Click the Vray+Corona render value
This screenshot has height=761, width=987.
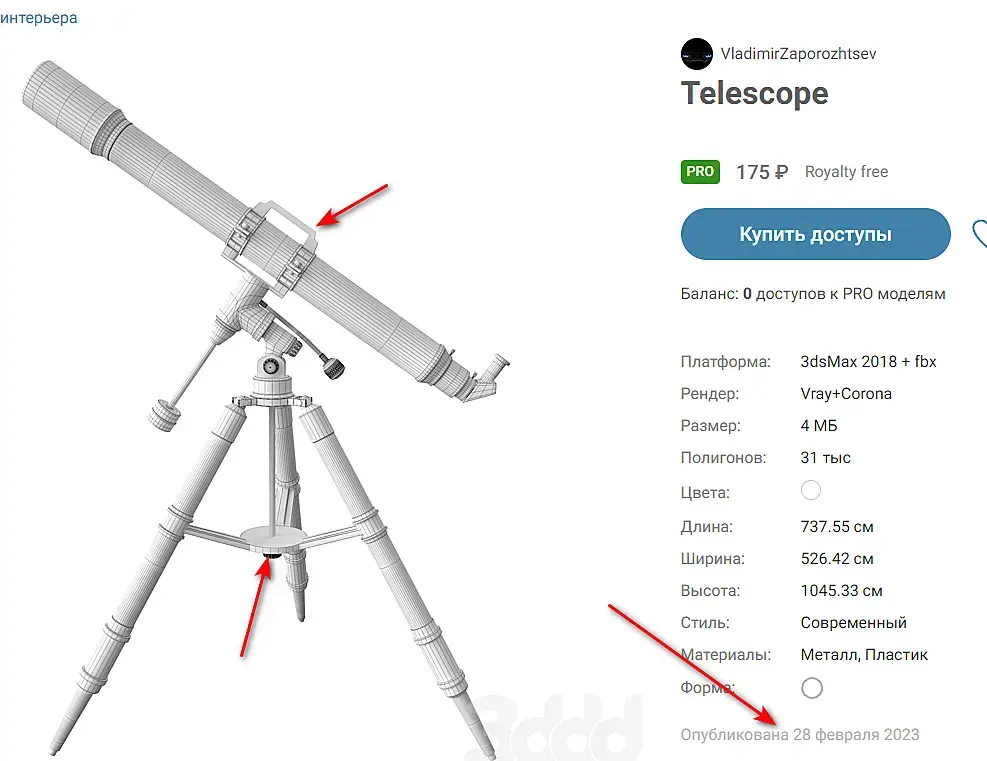point(846,394)
